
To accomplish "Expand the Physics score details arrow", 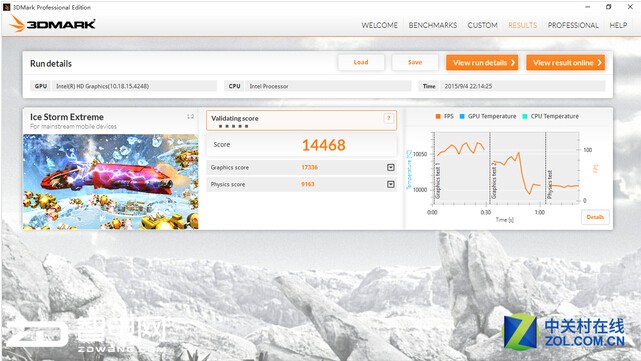I will [x=391, y=184].
